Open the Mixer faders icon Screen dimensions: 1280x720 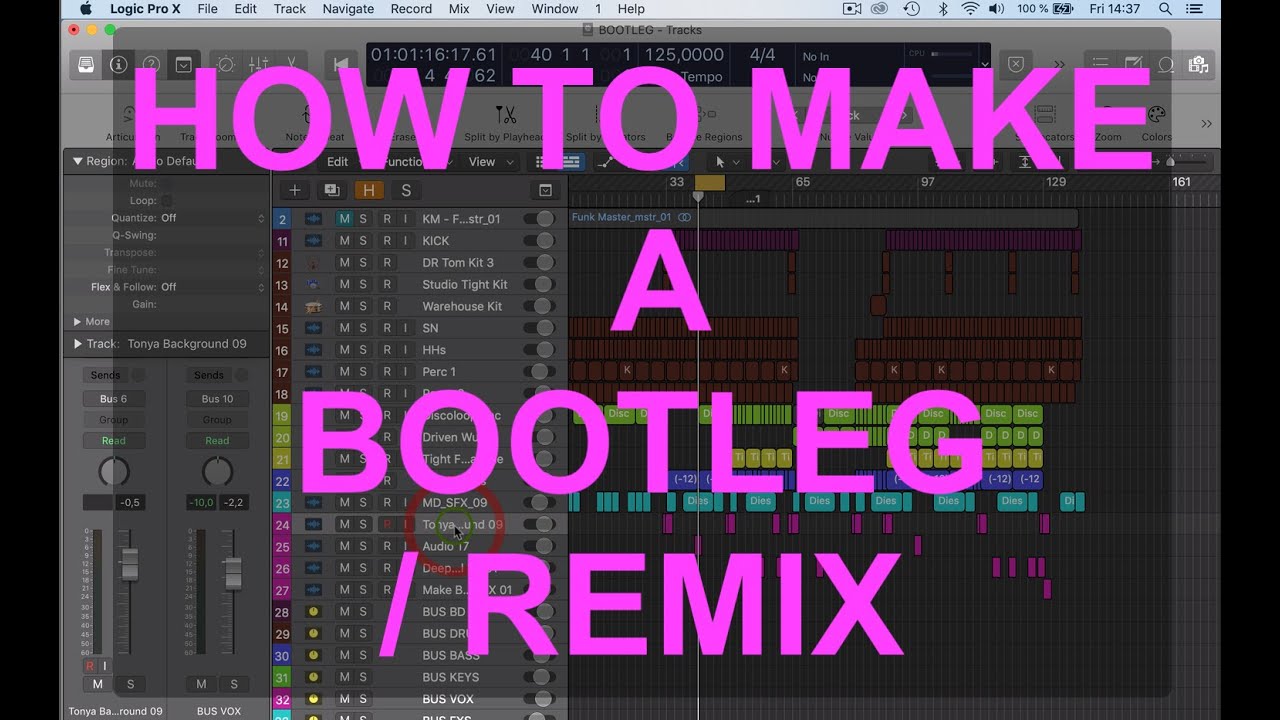(258, 64)
